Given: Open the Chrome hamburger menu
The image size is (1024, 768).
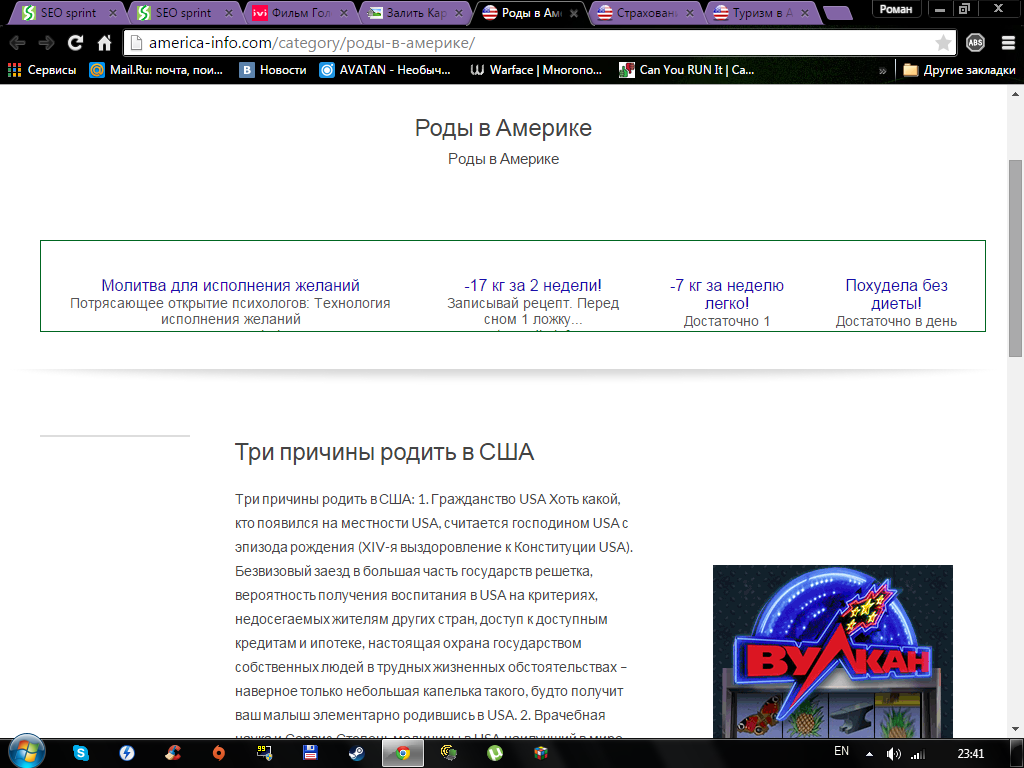Looking at the screenshot, I should tap(1008, 43).
